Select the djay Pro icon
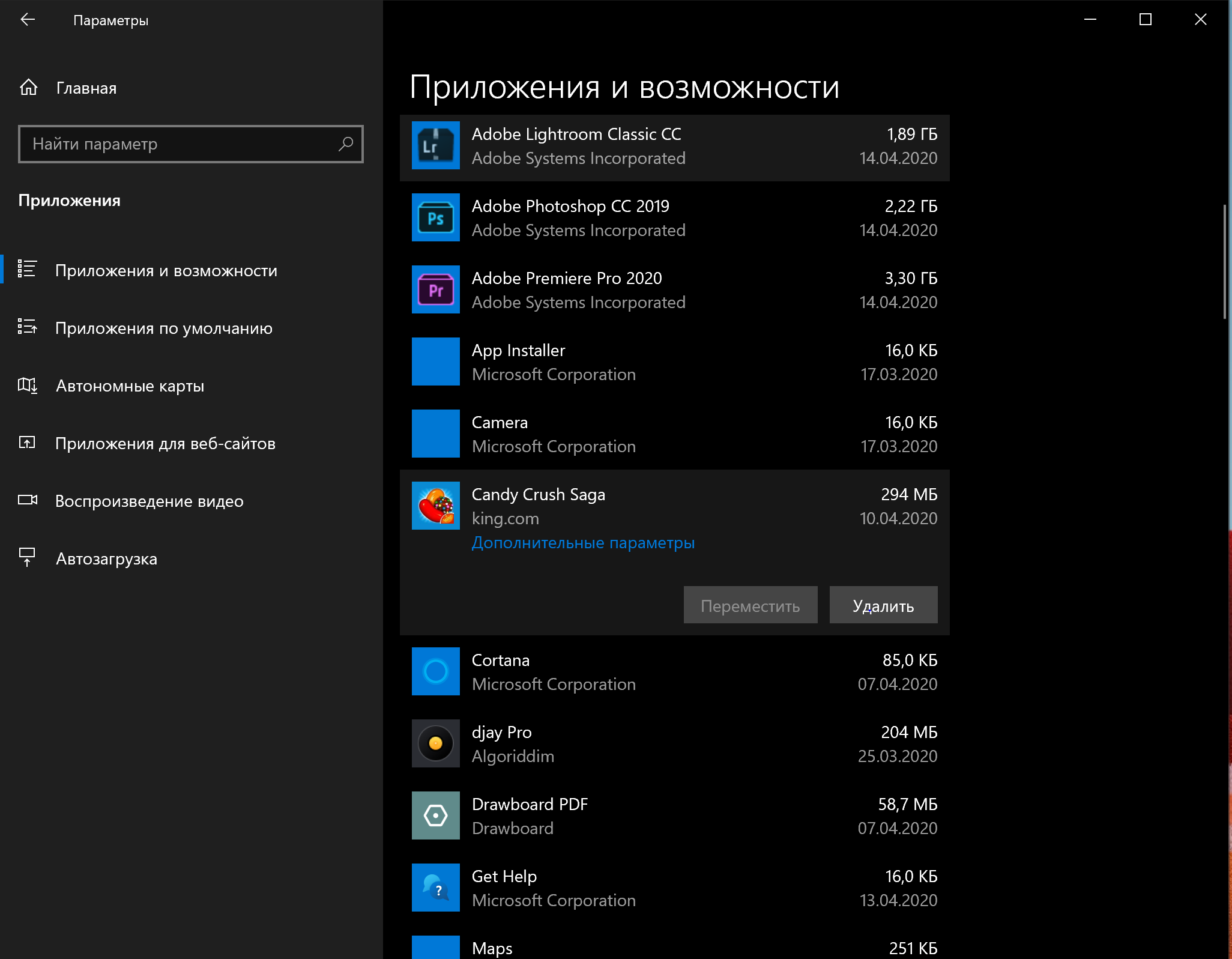Screen dimensions: 1232x959 coord(435,743)
